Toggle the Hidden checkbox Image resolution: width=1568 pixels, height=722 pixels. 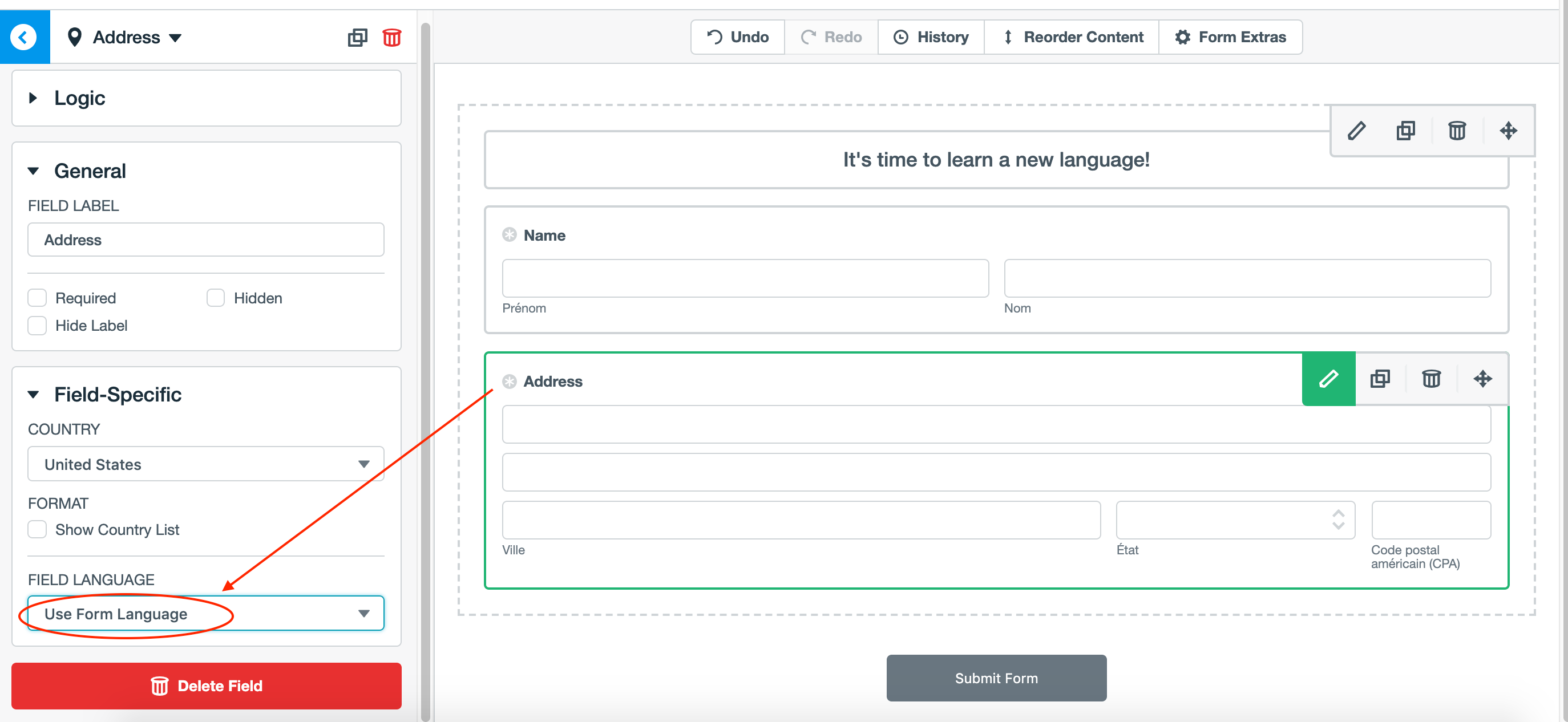(216, 298)
